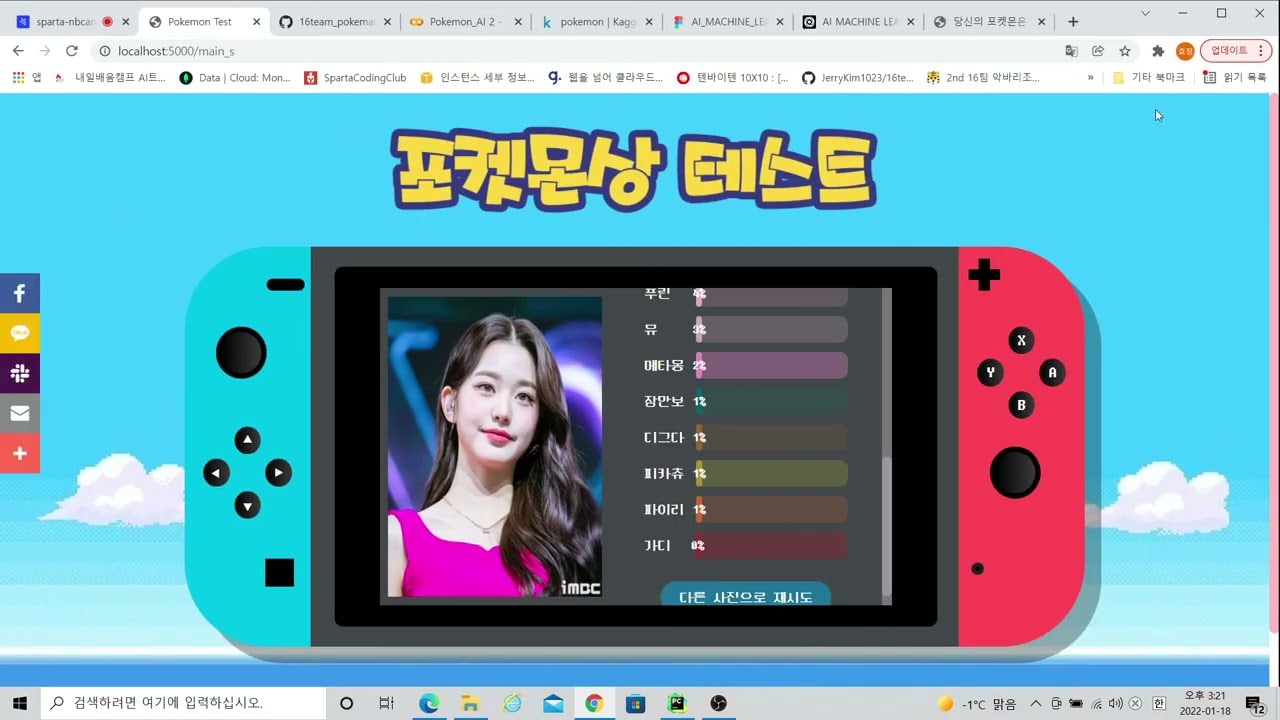Bookmark this page with the star icon

tap(1125, 51)
